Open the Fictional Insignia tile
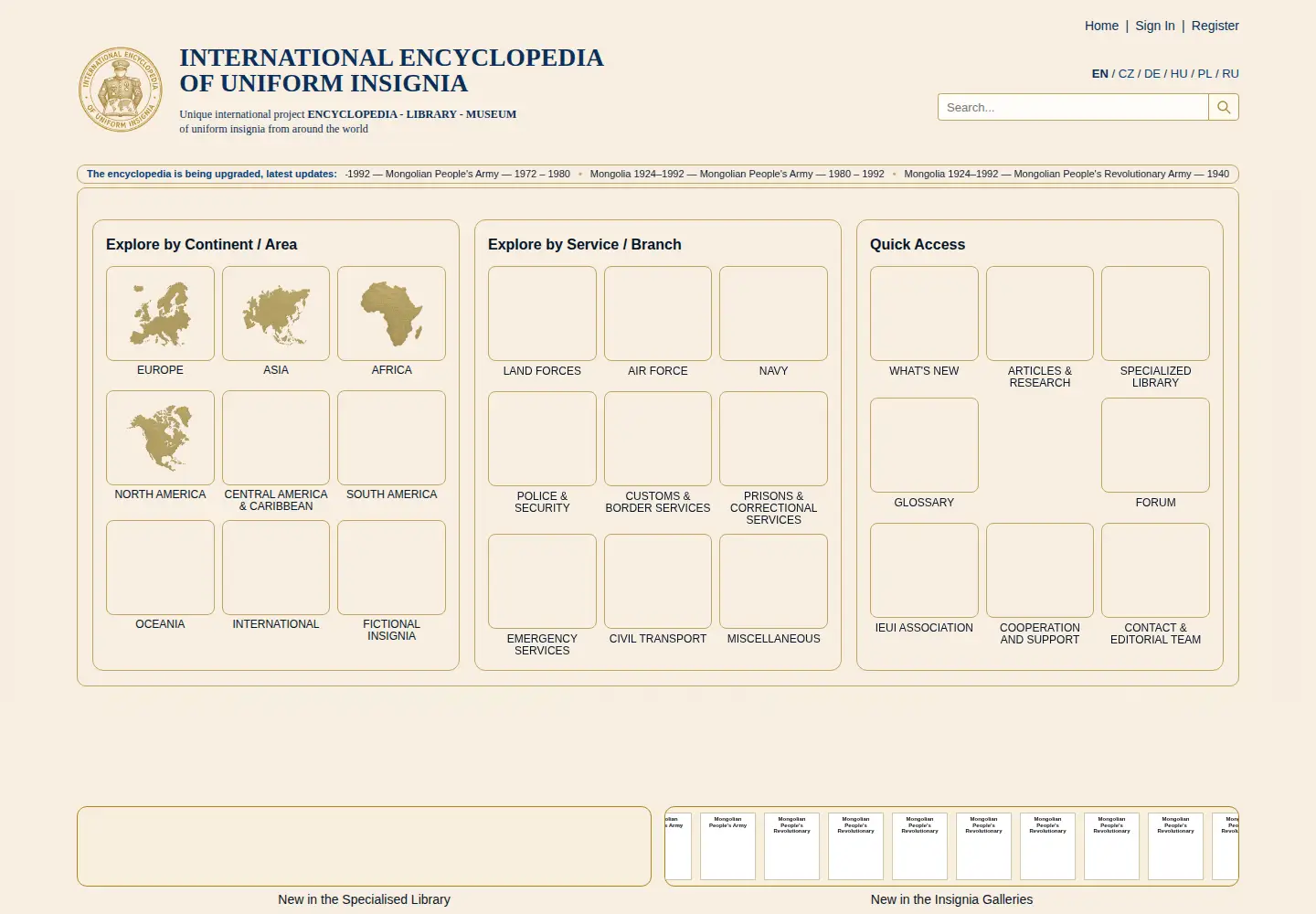Viewport: 1316px width, 914px height. click(x=391, y=568)
